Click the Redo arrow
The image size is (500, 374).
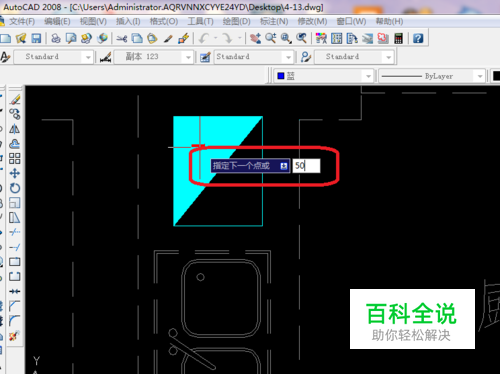pyautogui.click(x=227, y=38)
